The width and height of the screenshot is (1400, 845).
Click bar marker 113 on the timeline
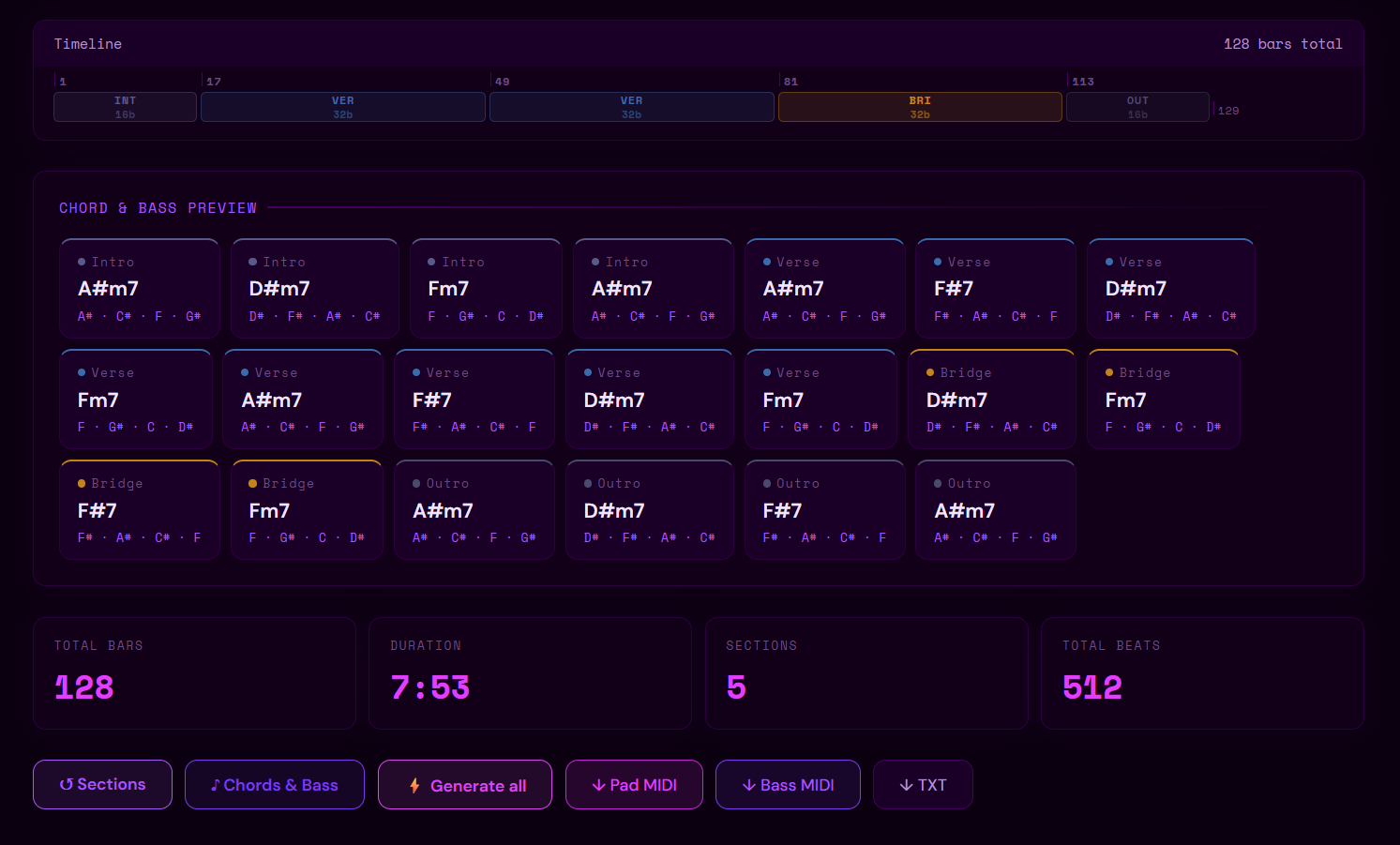[x=1083, y=82]
